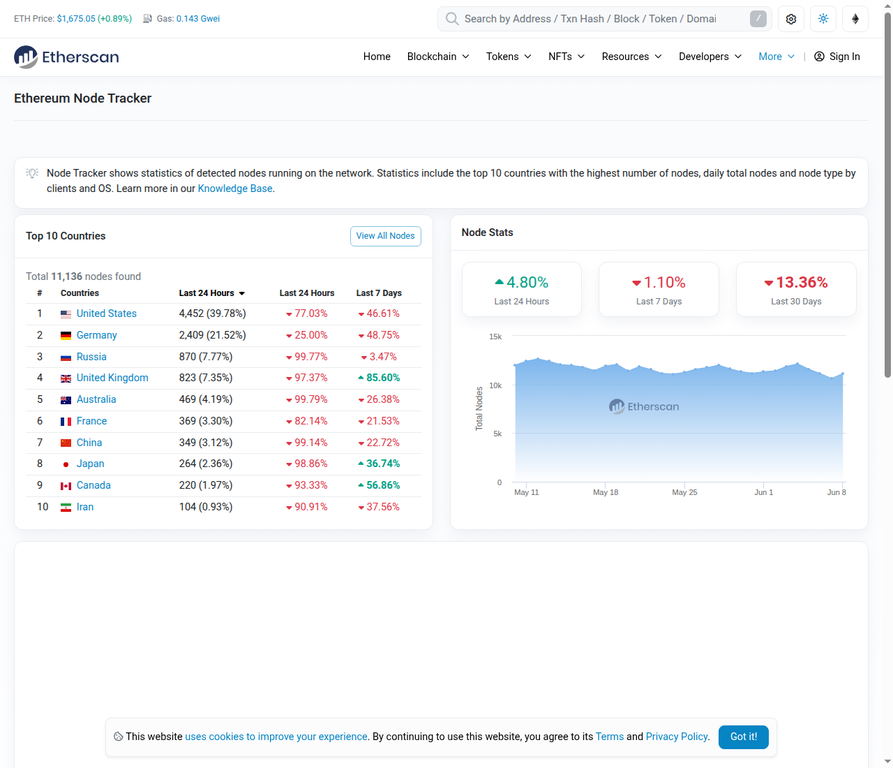893x768 pixels.
Task: Click the Jun 1 chart axis label
Action: coord(764,492)
